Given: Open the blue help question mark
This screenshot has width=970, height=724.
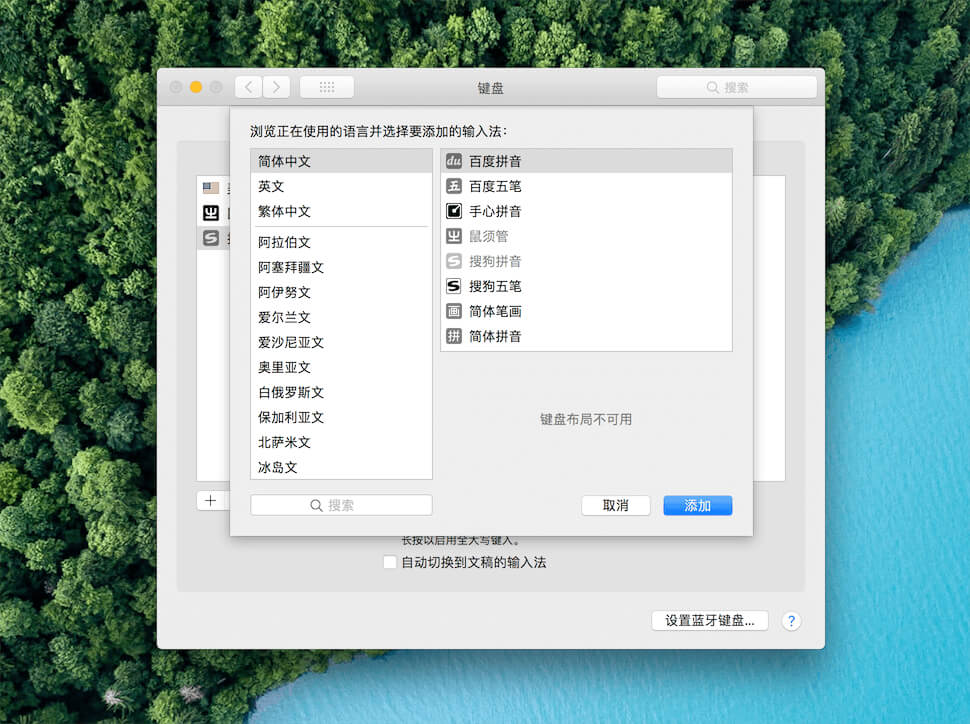Looking at the screenshot, I should tap(791, 621).
